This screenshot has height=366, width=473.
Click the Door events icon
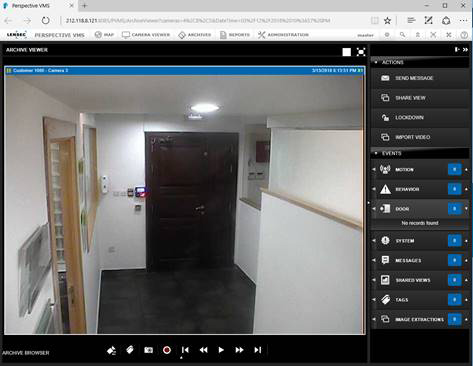(x=385, y=209)
